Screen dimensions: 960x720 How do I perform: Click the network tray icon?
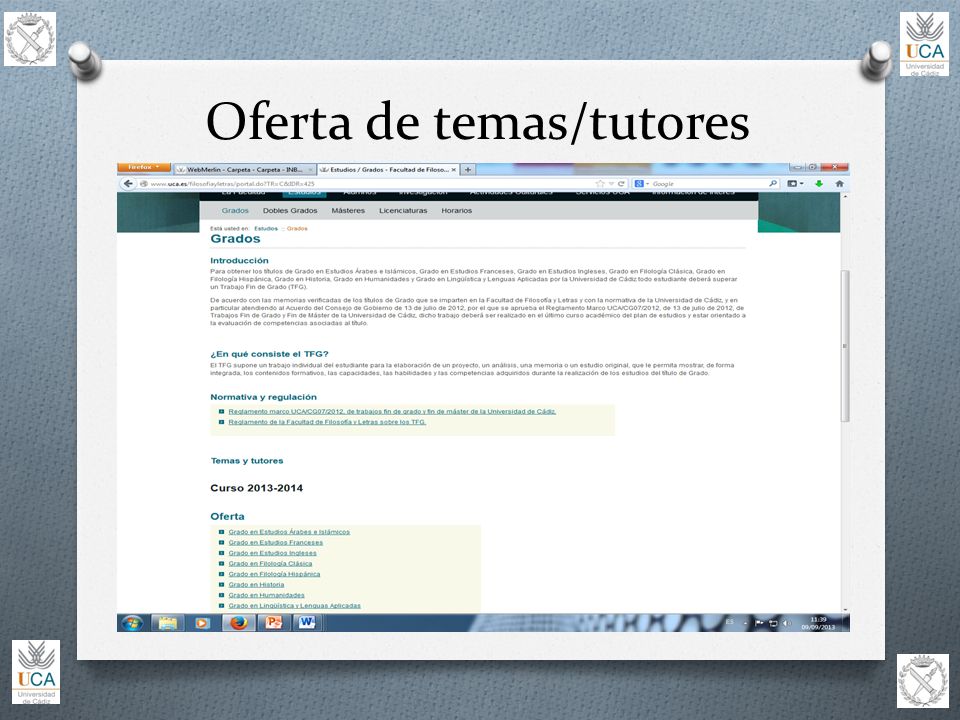click(x=773, y=623)
